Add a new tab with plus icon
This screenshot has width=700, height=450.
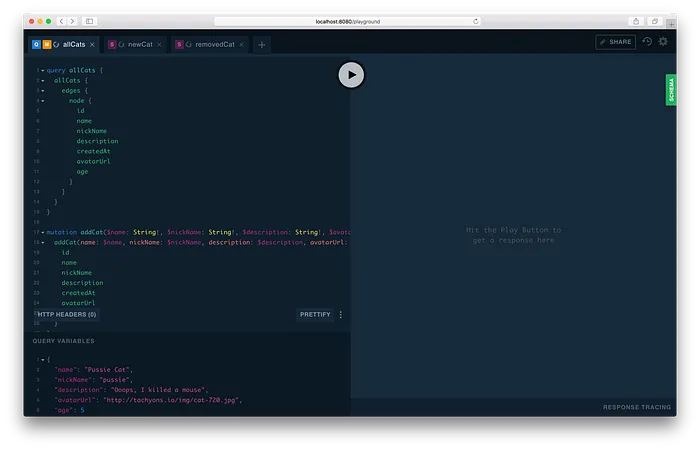(262, 45)
